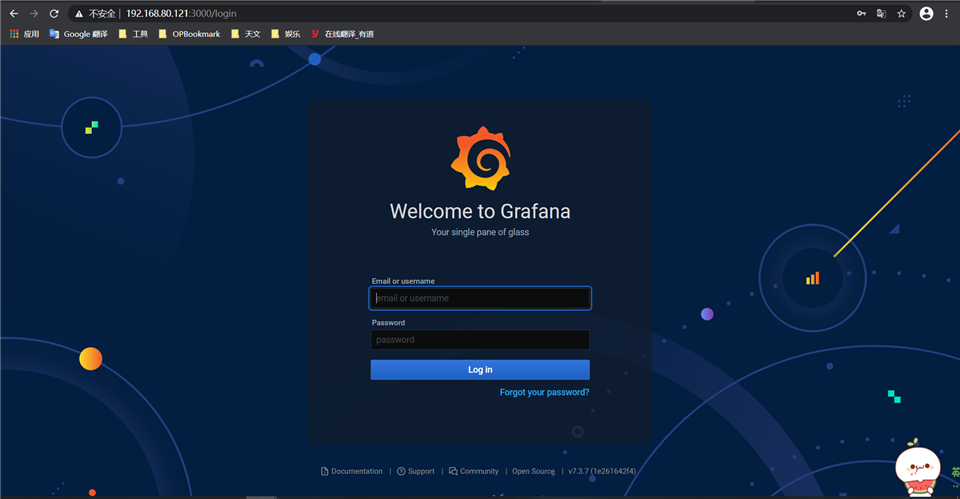Image resolution: width=960 pixels, height=499 pixels.
Task: Open the Support footer link
Action: 416,471
